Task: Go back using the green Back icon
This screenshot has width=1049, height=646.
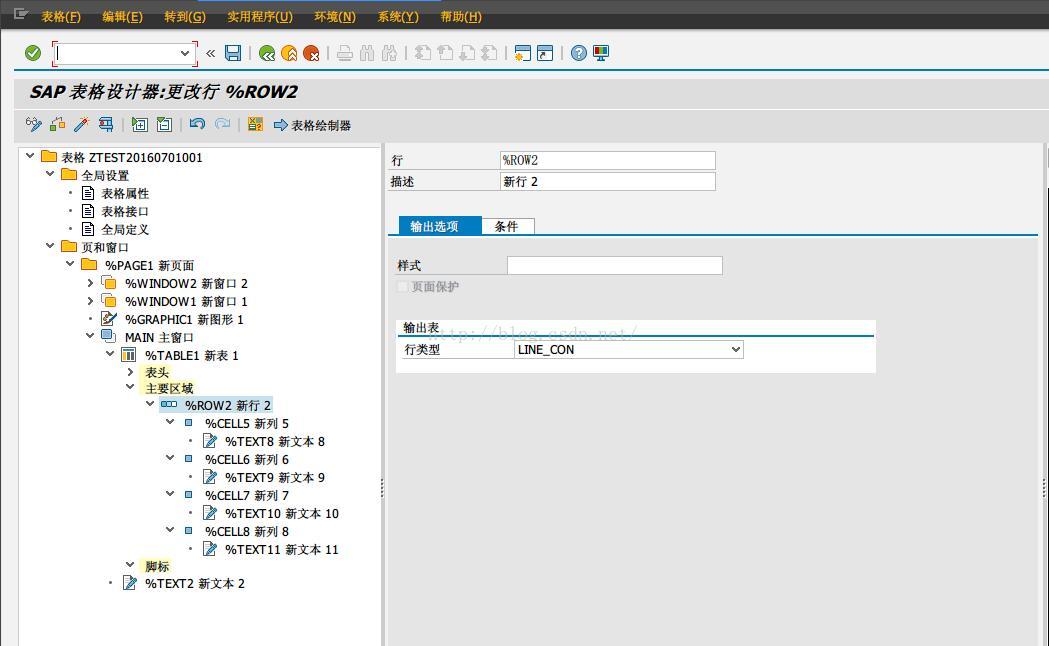Action: point(267,53)
